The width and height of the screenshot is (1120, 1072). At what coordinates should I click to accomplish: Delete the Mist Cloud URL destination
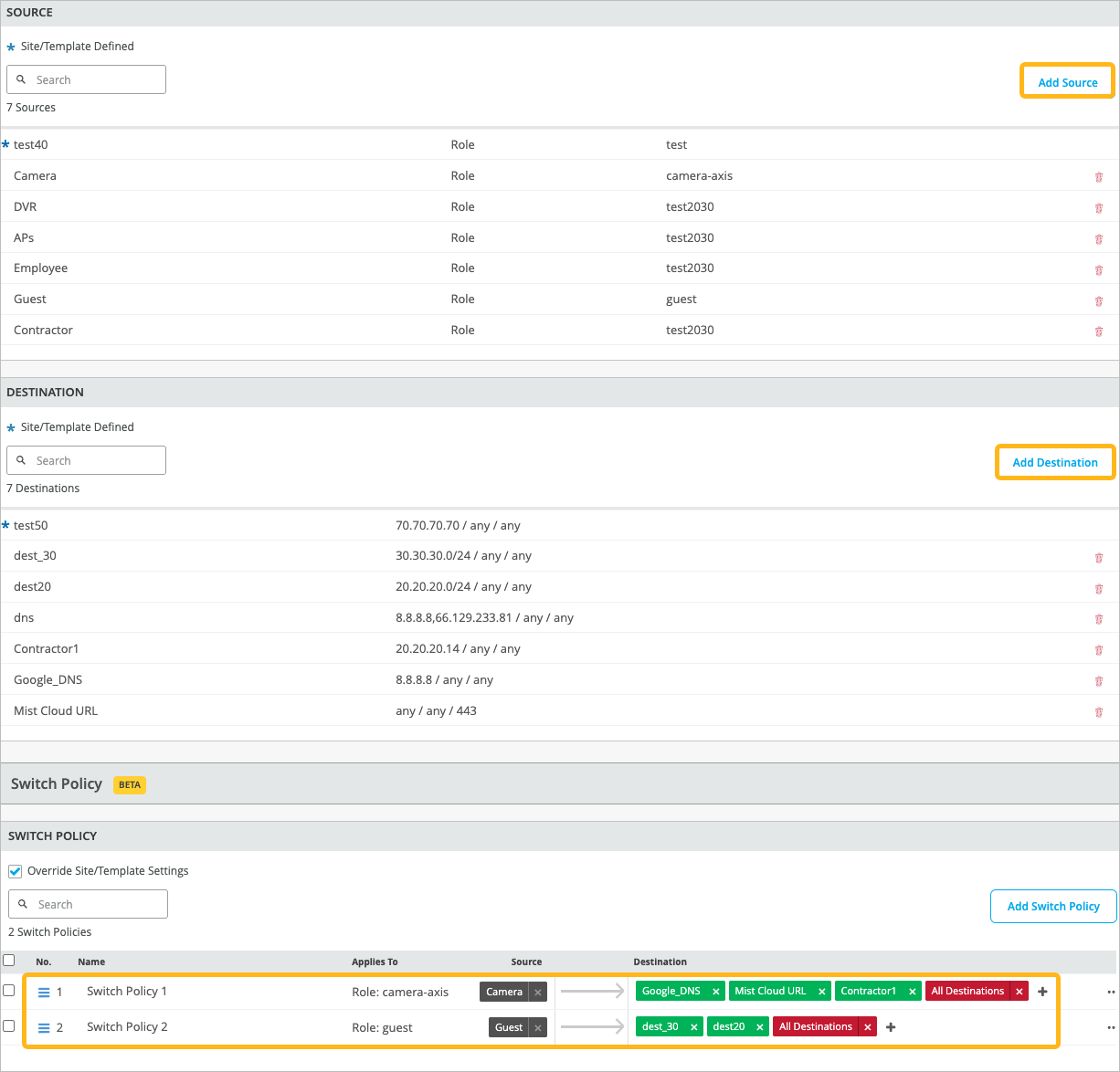coord(1098,712)
